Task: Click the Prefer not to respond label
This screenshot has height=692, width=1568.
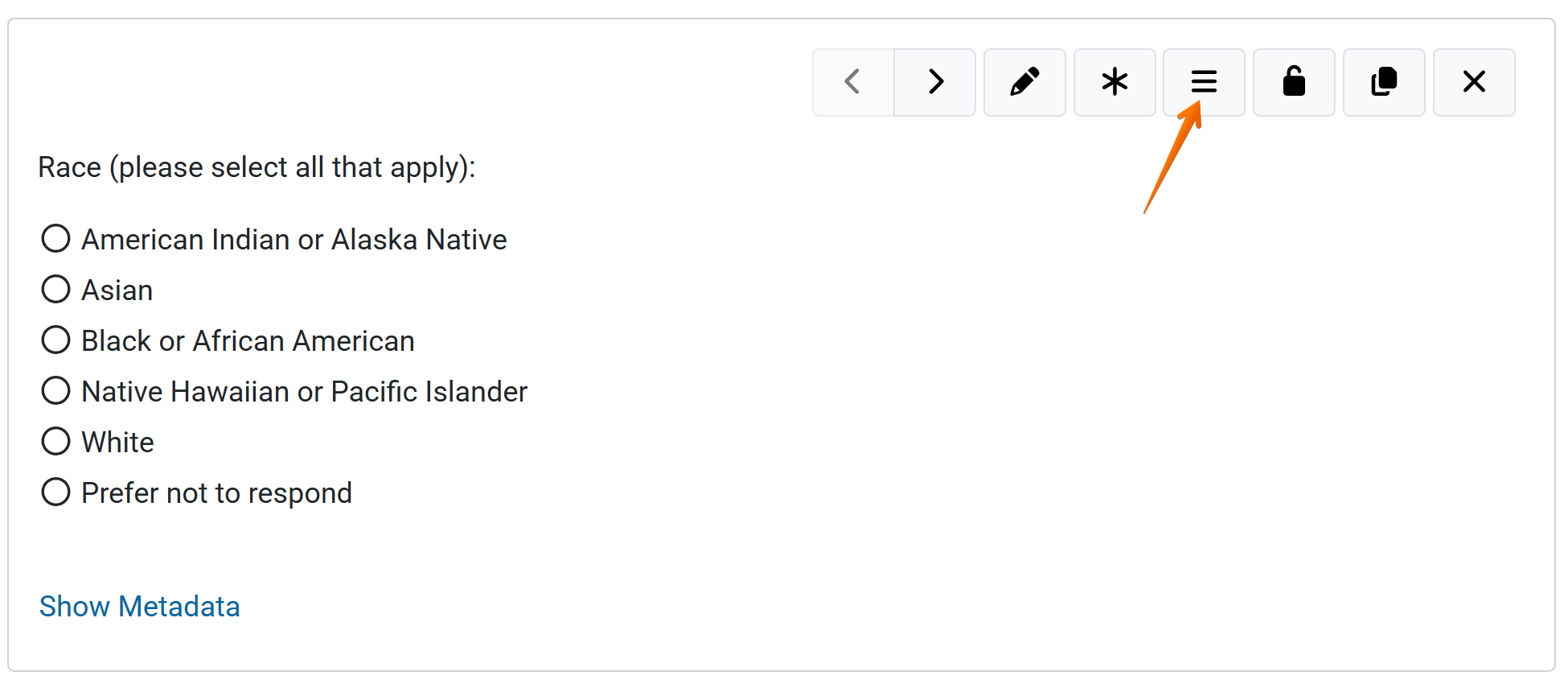Action: coord(217,493)
